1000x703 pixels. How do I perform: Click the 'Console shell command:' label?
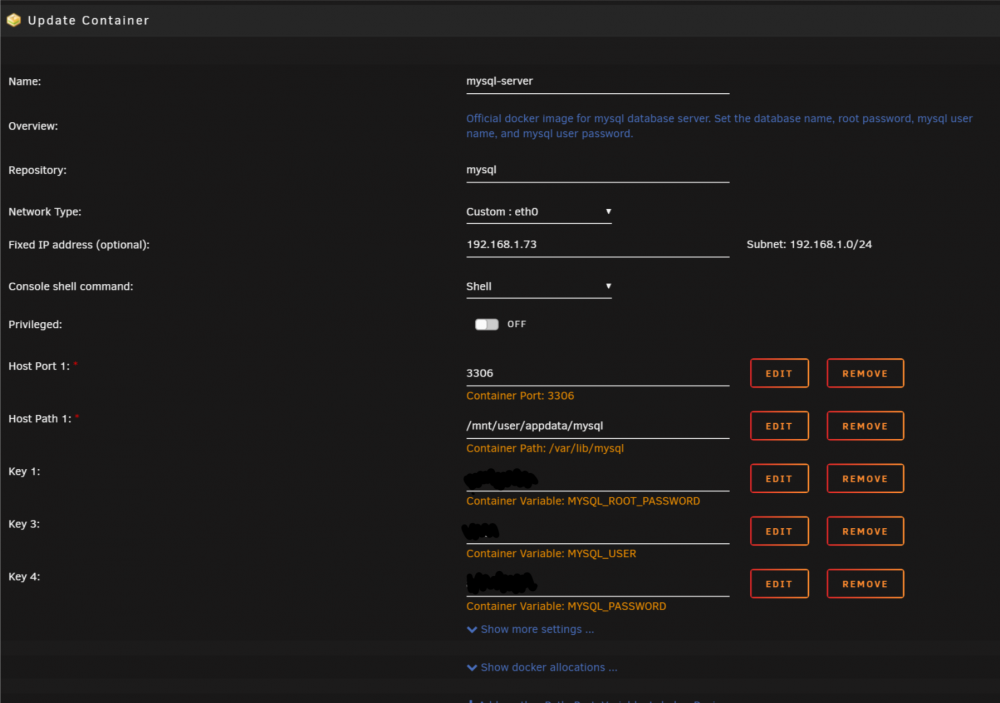(71, 286)
